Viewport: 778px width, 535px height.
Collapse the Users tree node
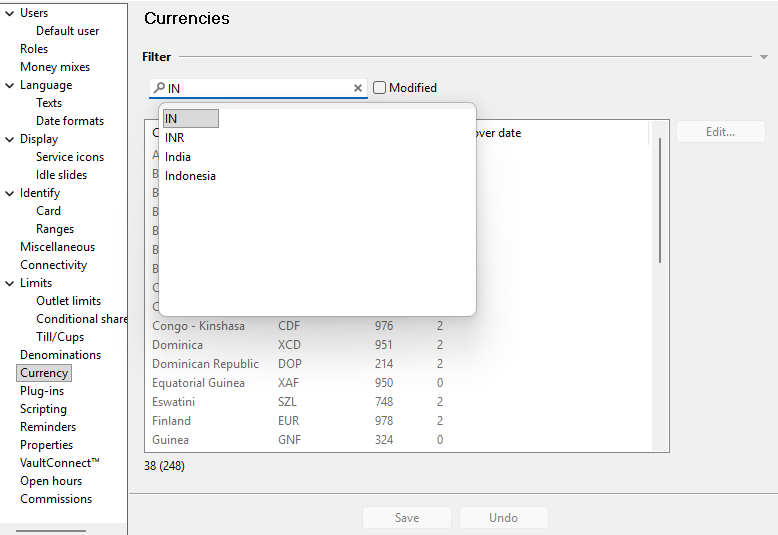(x=9, y=13)
